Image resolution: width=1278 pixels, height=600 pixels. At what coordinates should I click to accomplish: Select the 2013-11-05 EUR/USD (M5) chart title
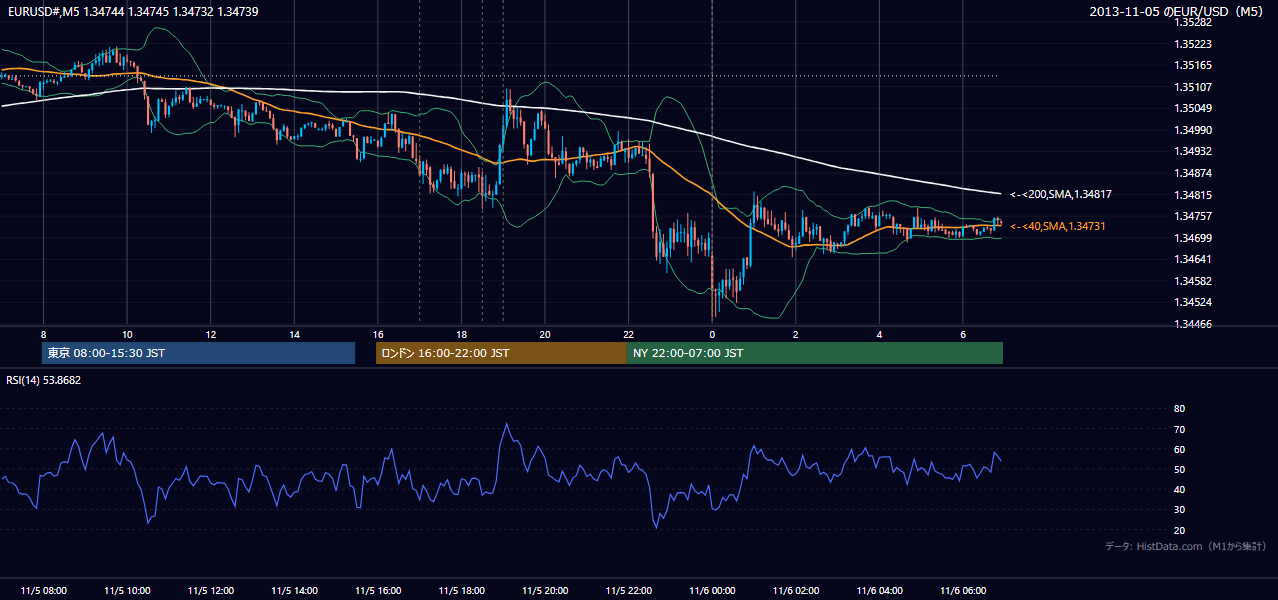tap(1178, 11)
